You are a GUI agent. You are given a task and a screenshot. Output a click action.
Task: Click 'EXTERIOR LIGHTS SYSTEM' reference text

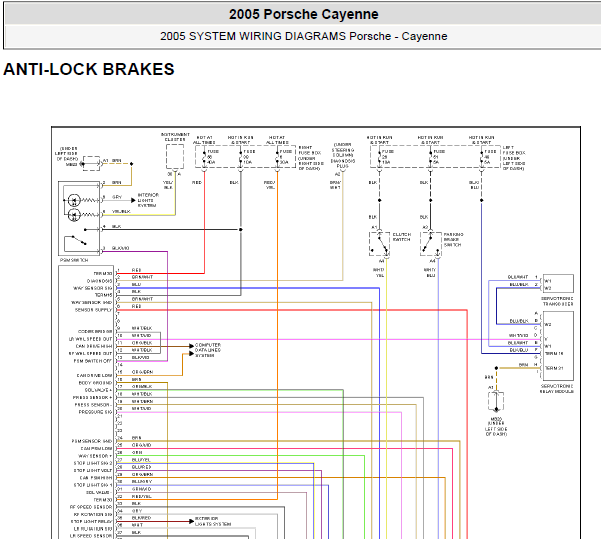click(213, 521)
